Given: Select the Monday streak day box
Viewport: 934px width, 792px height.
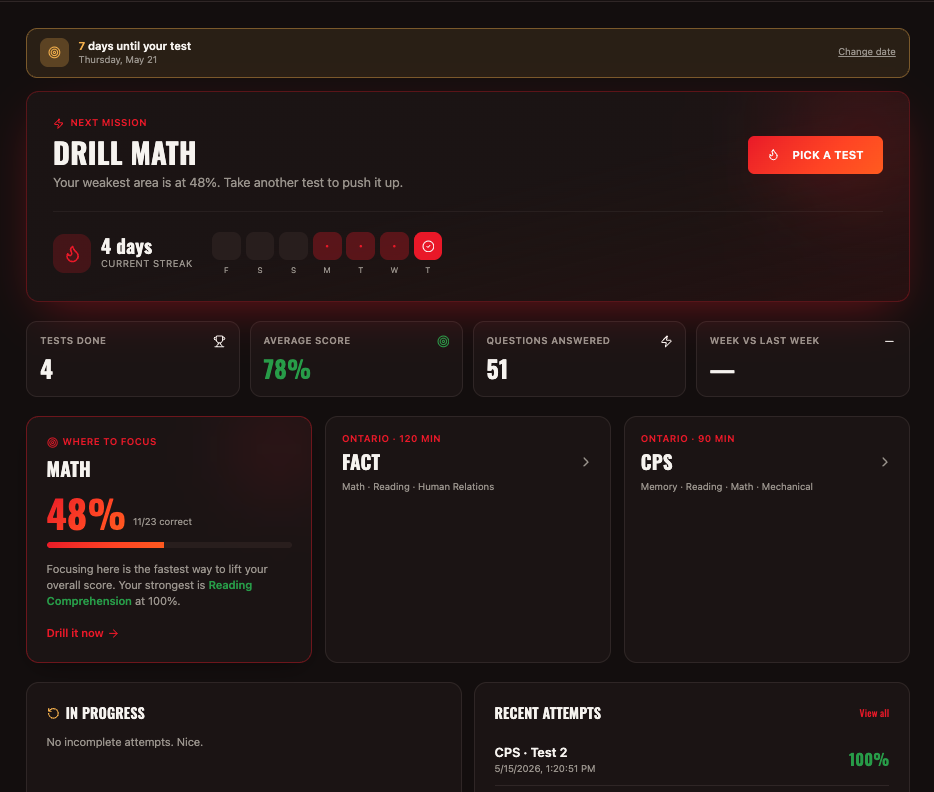Looking at the screenshot, I should tap(327, 246).
